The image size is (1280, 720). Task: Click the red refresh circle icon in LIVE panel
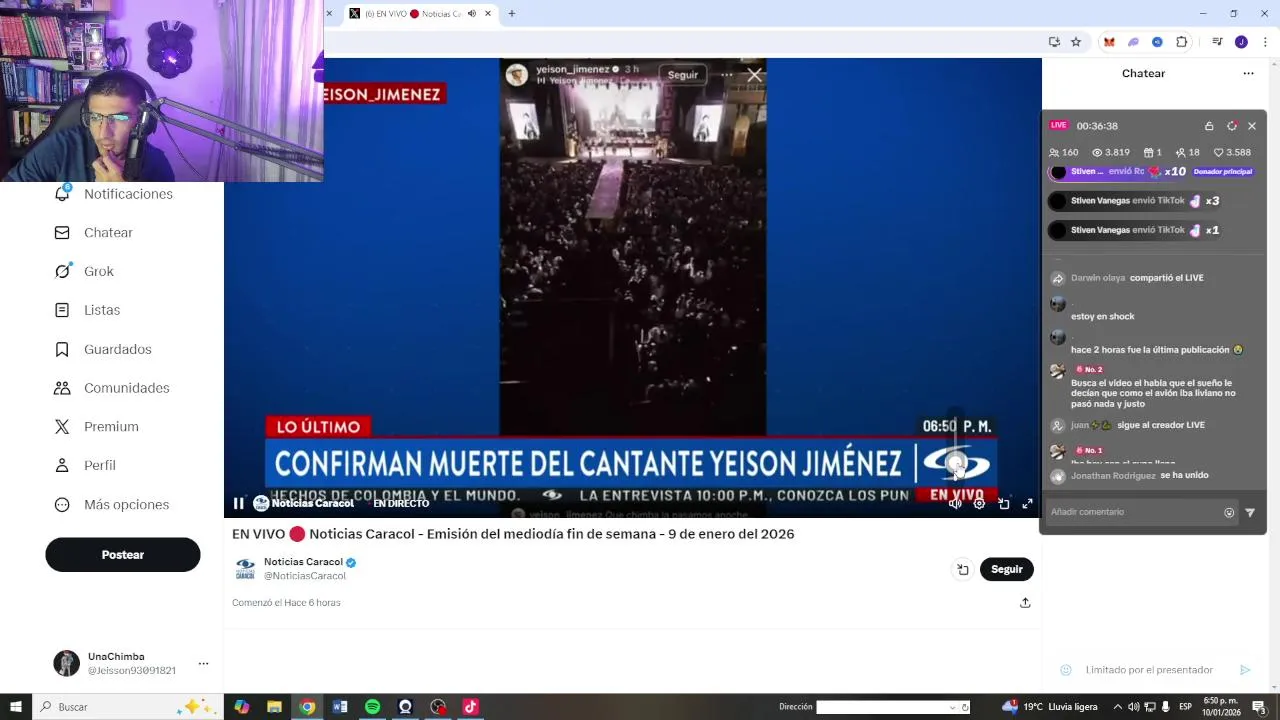(x=1232, y=126)
